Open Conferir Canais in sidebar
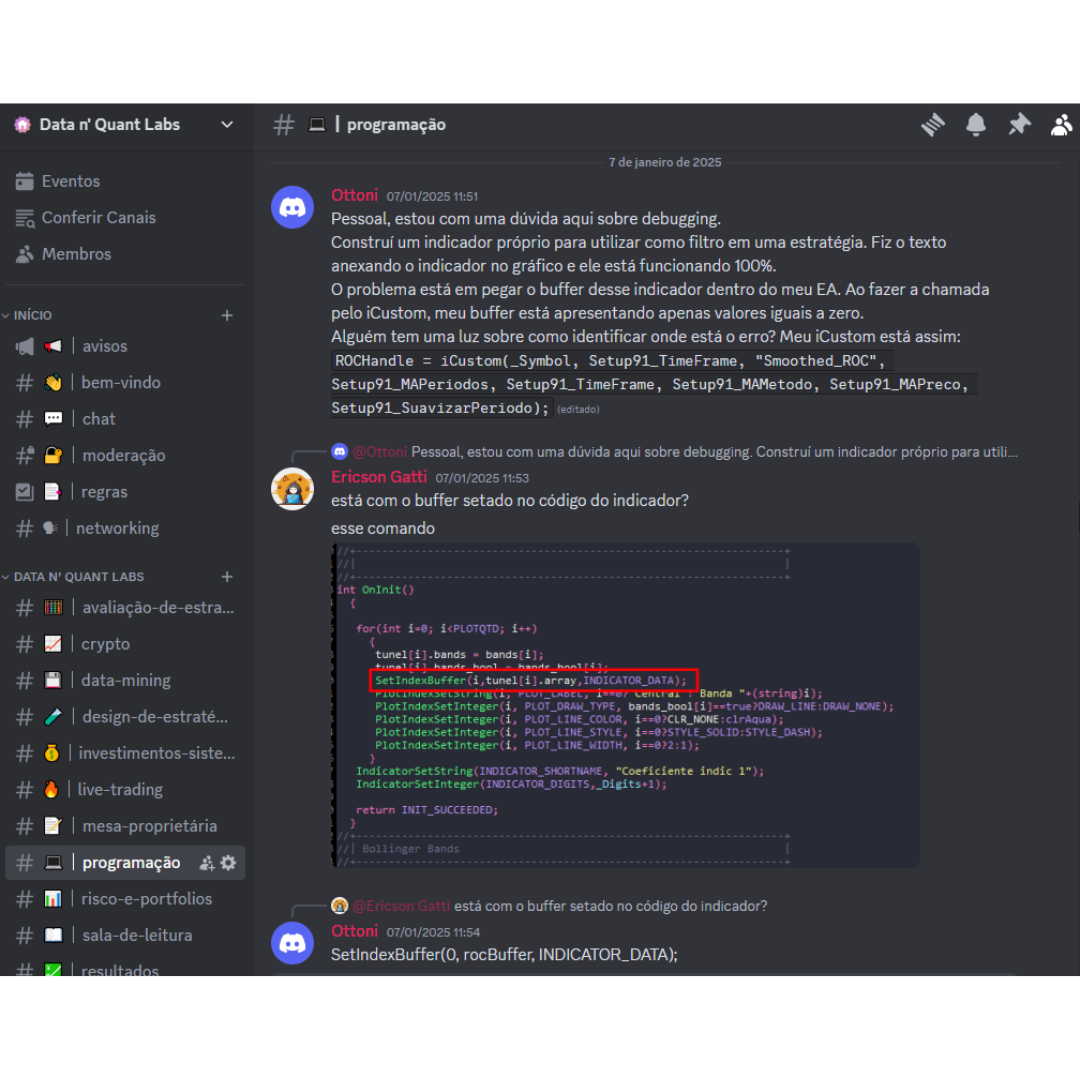 pyautogui.click(x=98, y=217)
